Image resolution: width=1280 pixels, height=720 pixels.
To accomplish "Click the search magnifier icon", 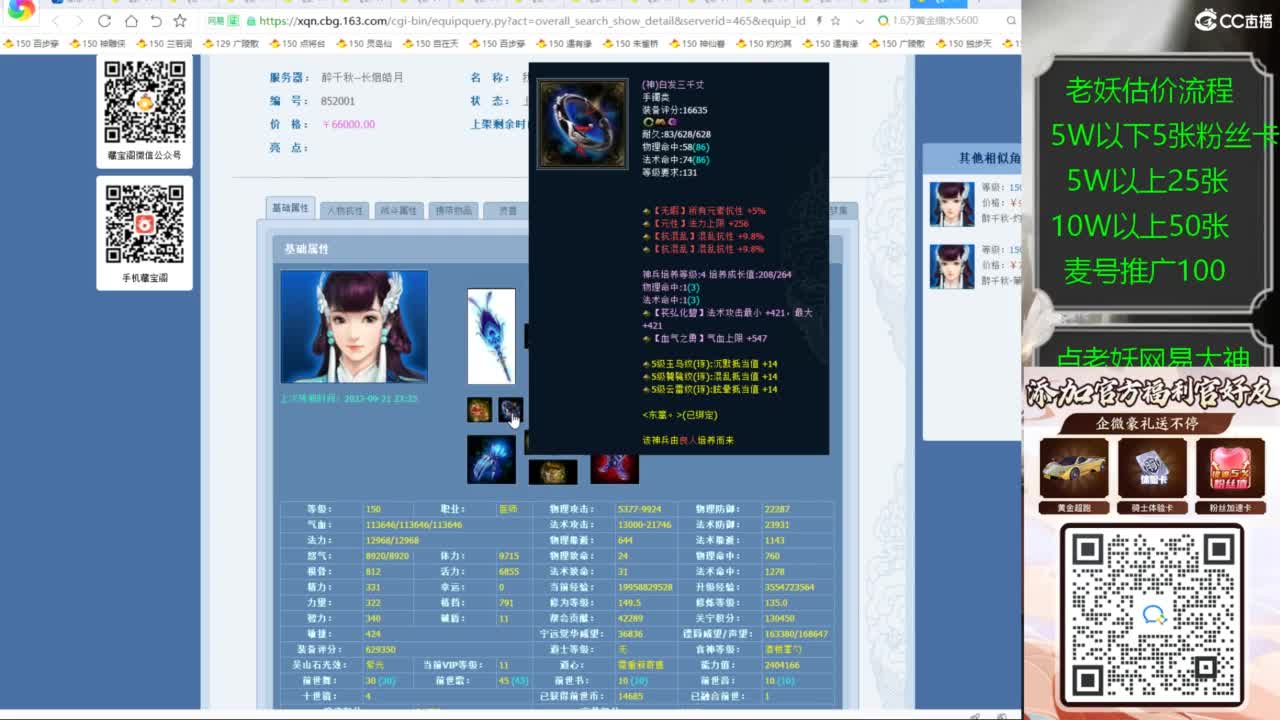I will (x=1012, y=21).
